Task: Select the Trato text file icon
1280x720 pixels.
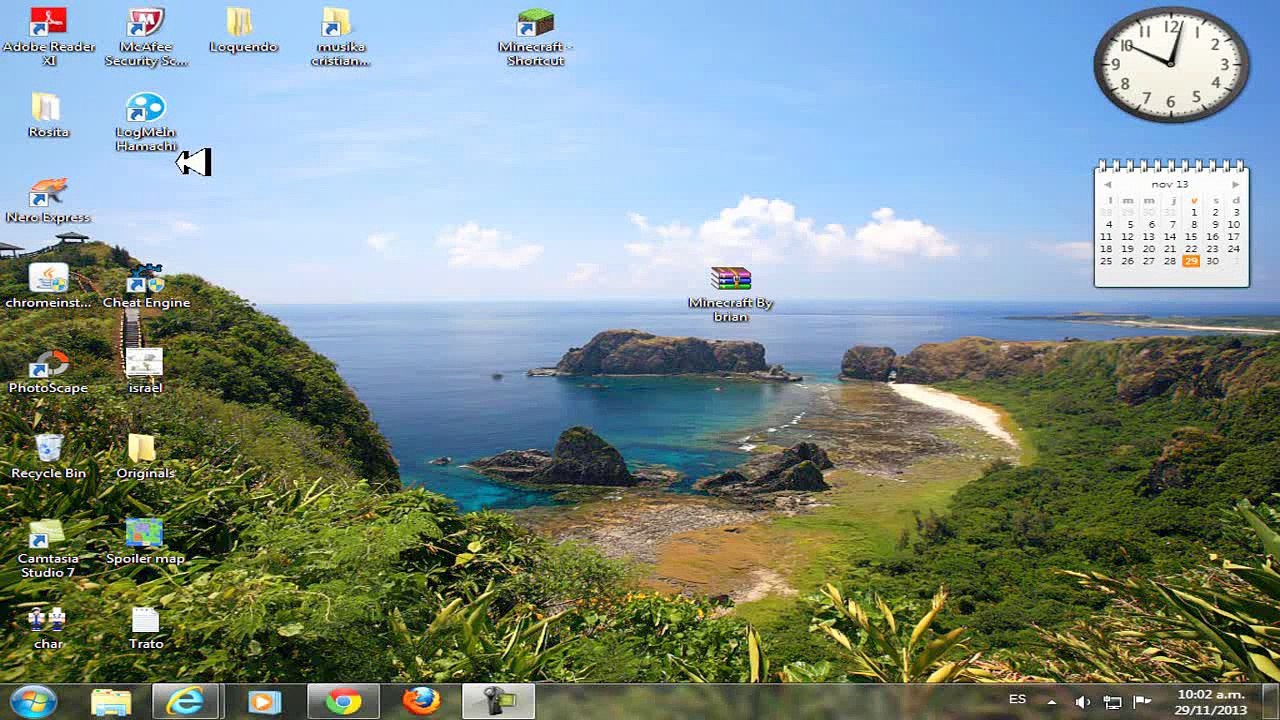Action: [146, 627]
